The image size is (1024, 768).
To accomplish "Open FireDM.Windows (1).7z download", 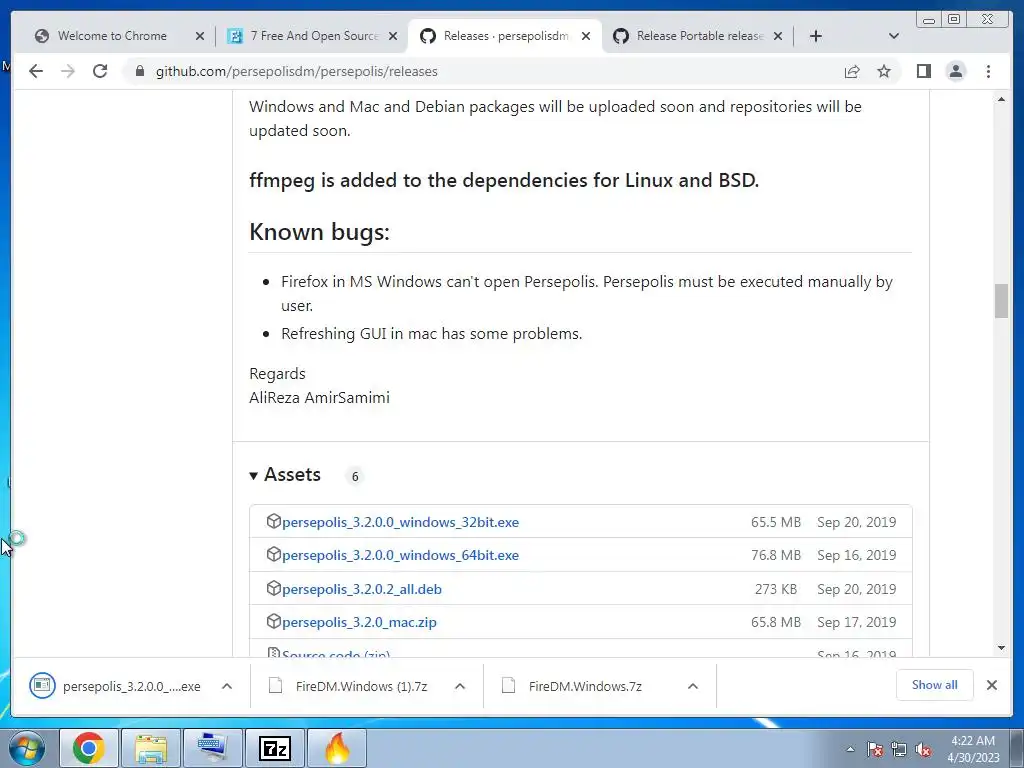I will point(349,686).
